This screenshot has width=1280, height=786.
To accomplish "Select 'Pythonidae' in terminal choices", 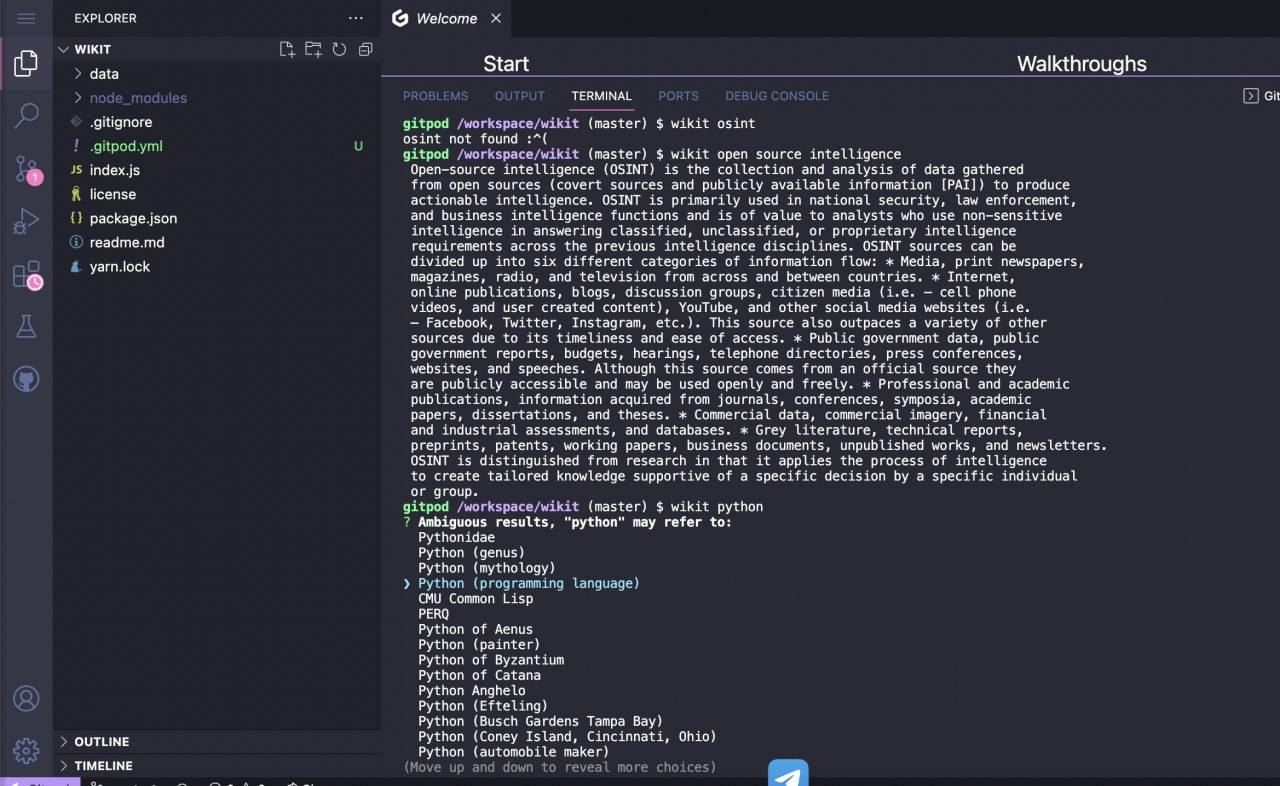I will (x=456, y=537).
